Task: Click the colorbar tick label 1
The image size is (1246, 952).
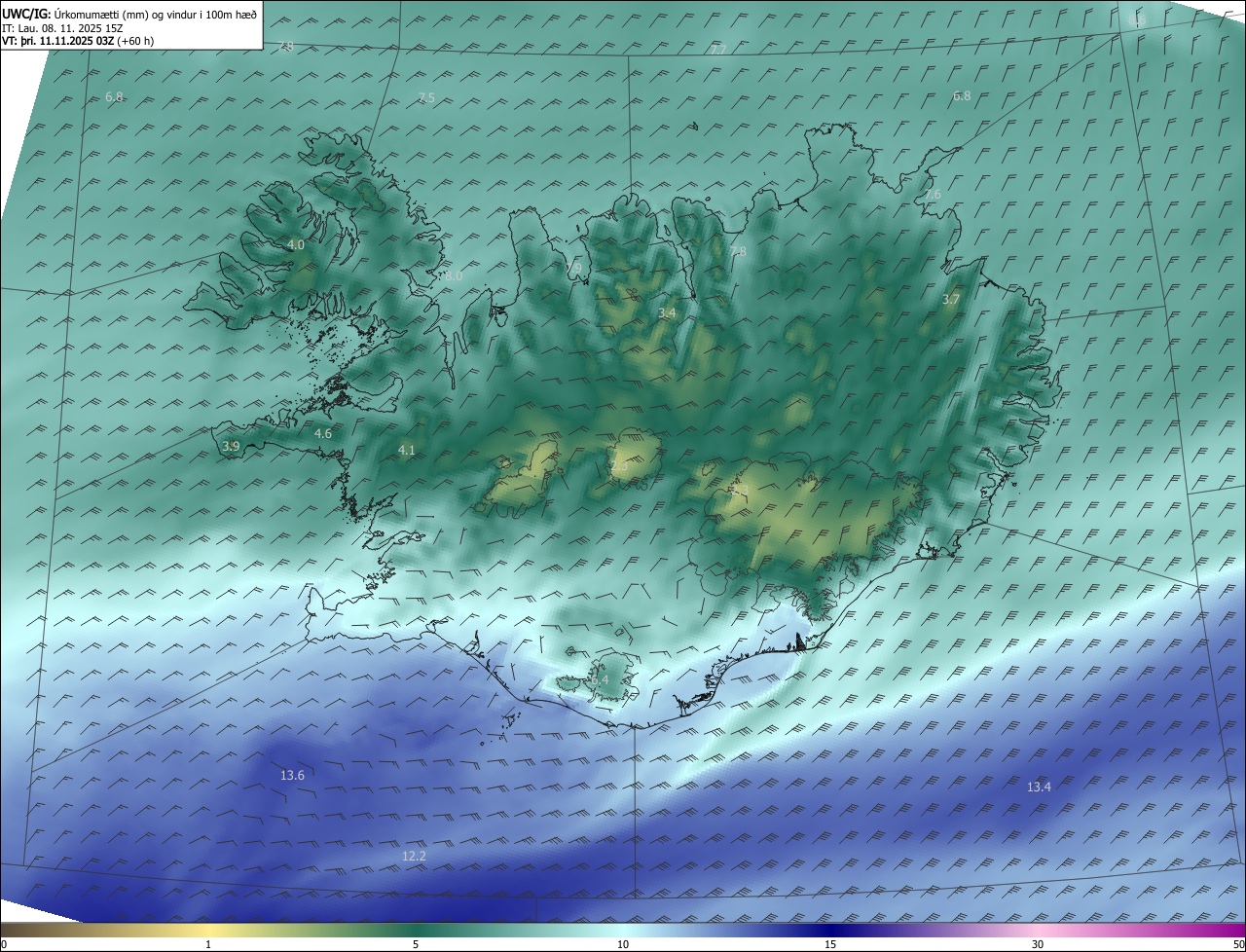Action: [x=208, y=944]
